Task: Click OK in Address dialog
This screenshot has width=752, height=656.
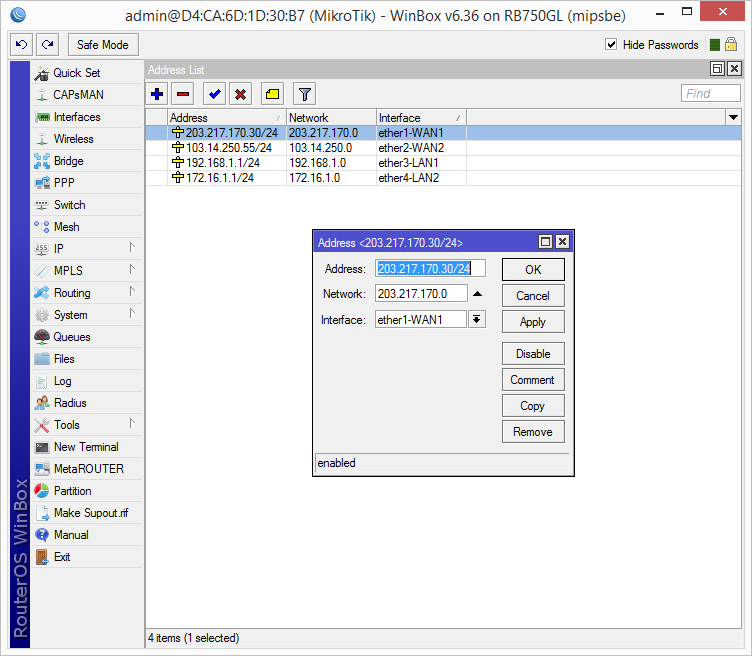Action: pyautogui.click(x=533, y=269)
